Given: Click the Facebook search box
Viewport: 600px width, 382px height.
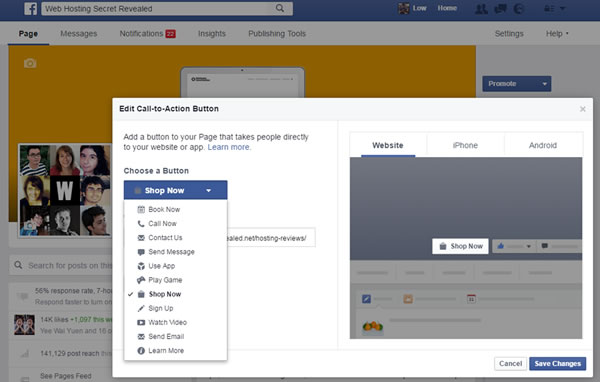Looking at the screenshot, I should click(167, 8).
